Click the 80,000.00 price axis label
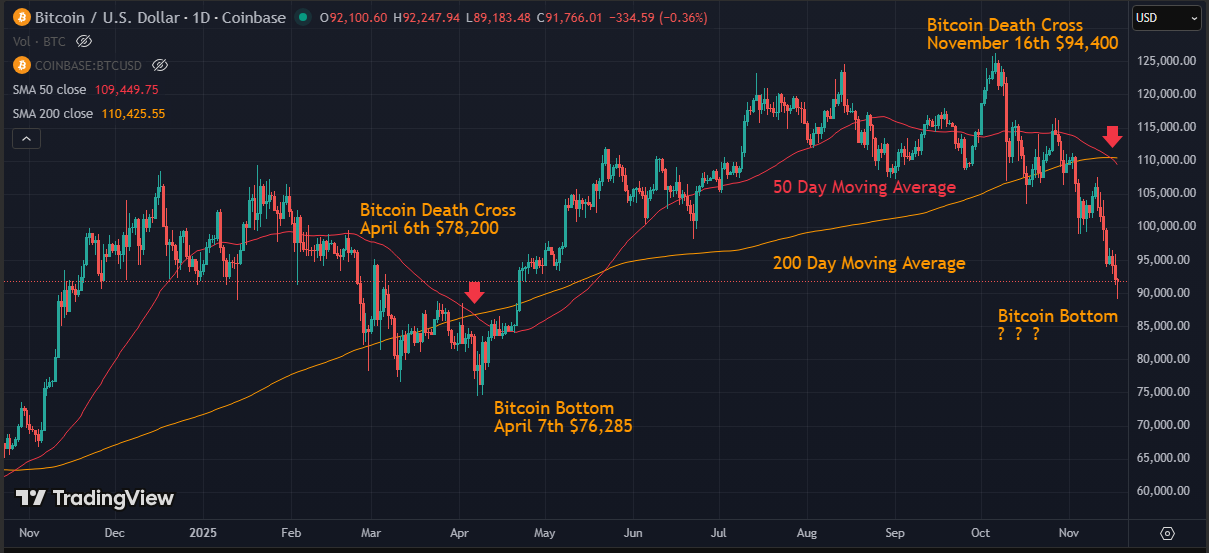 [x=1164, y=359]
